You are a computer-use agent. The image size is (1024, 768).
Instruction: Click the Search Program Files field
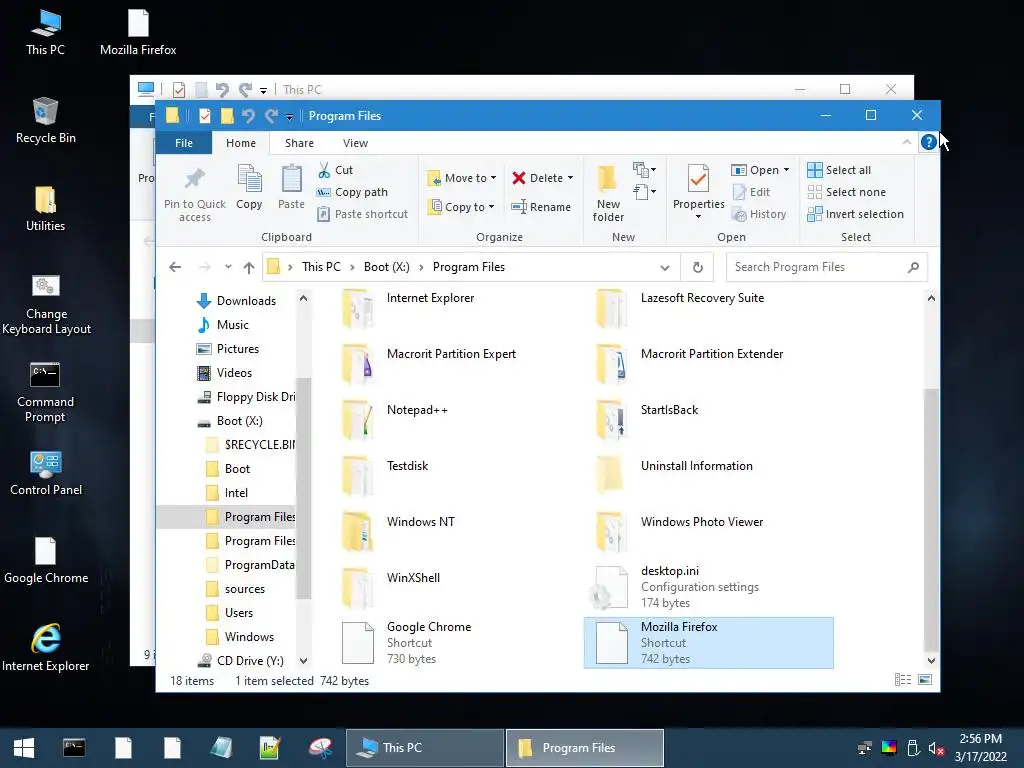826,266
